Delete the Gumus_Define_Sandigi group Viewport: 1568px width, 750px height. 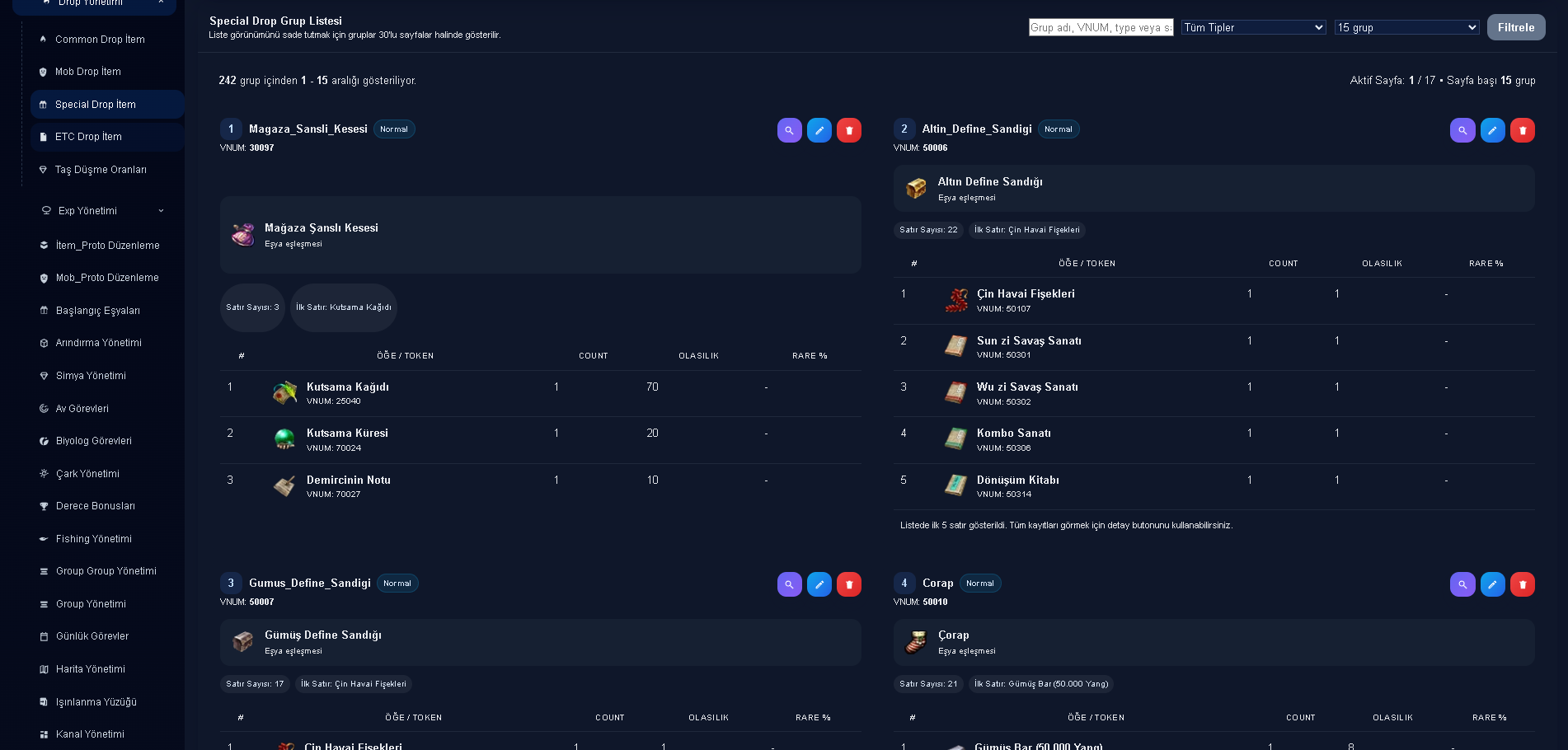point(848,584)
